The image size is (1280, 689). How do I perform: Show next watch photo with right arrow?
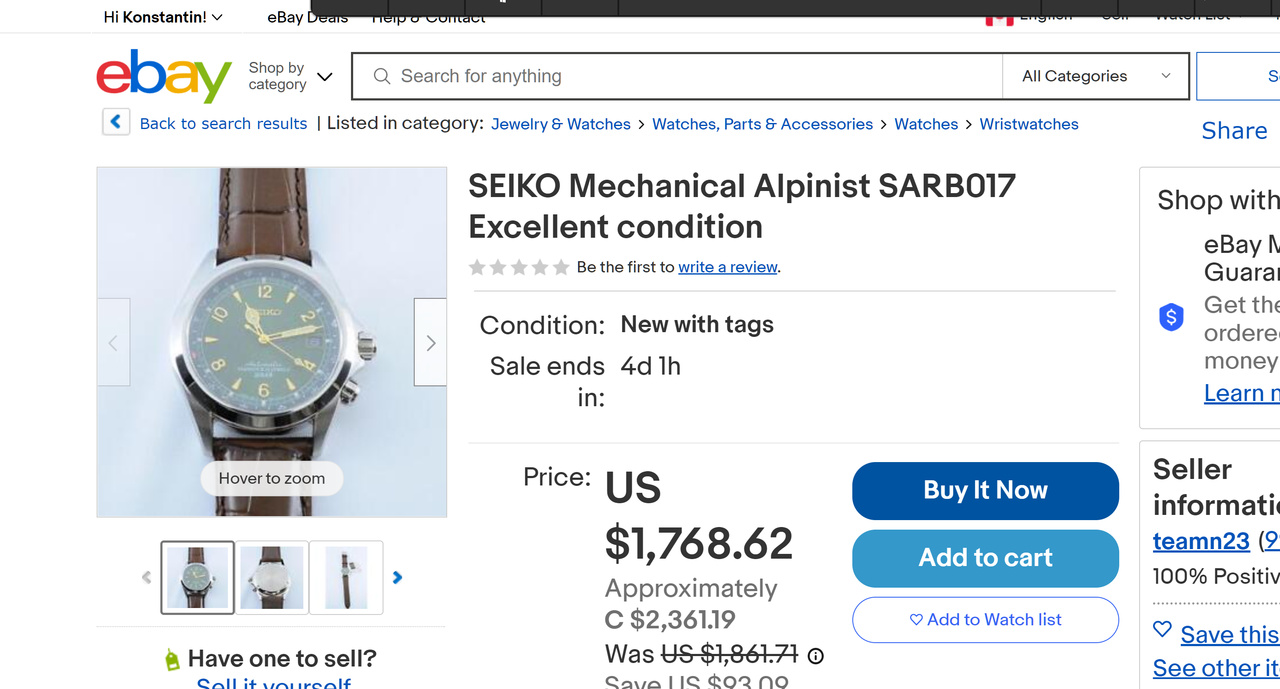click(x=431, y=343)
